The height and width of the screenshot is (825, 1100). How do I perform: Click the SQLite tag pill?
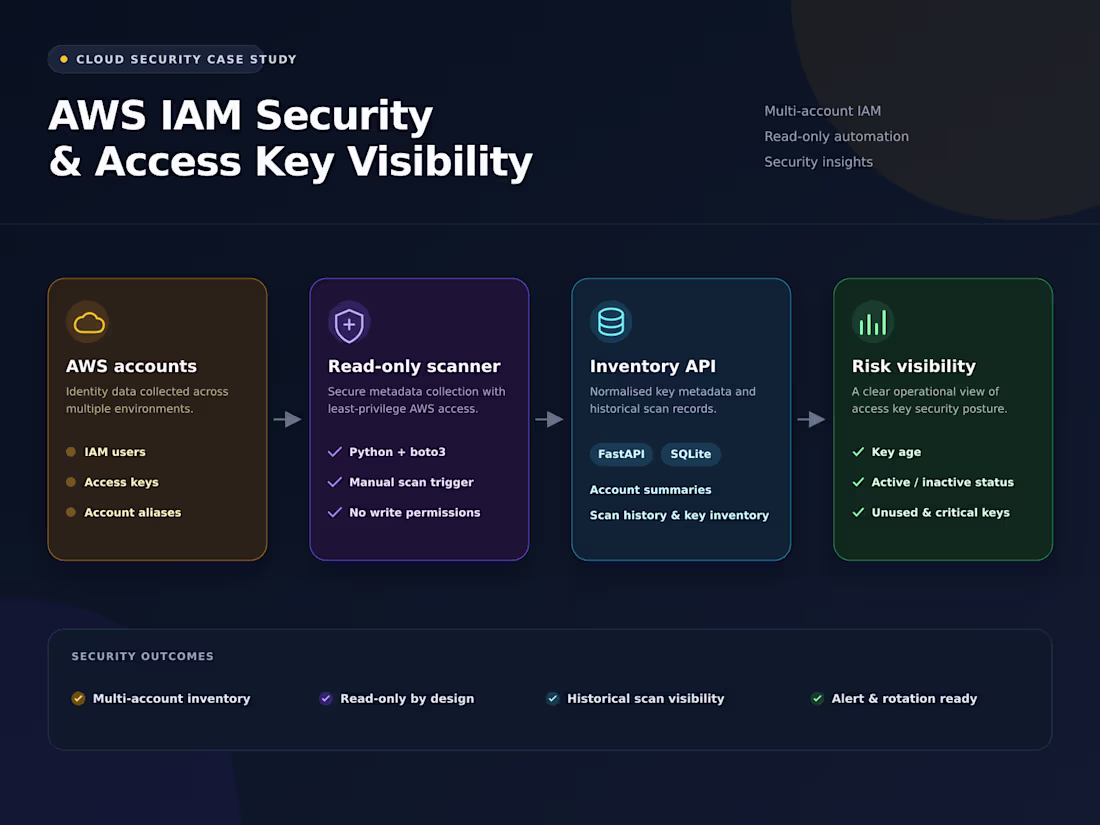691,454
